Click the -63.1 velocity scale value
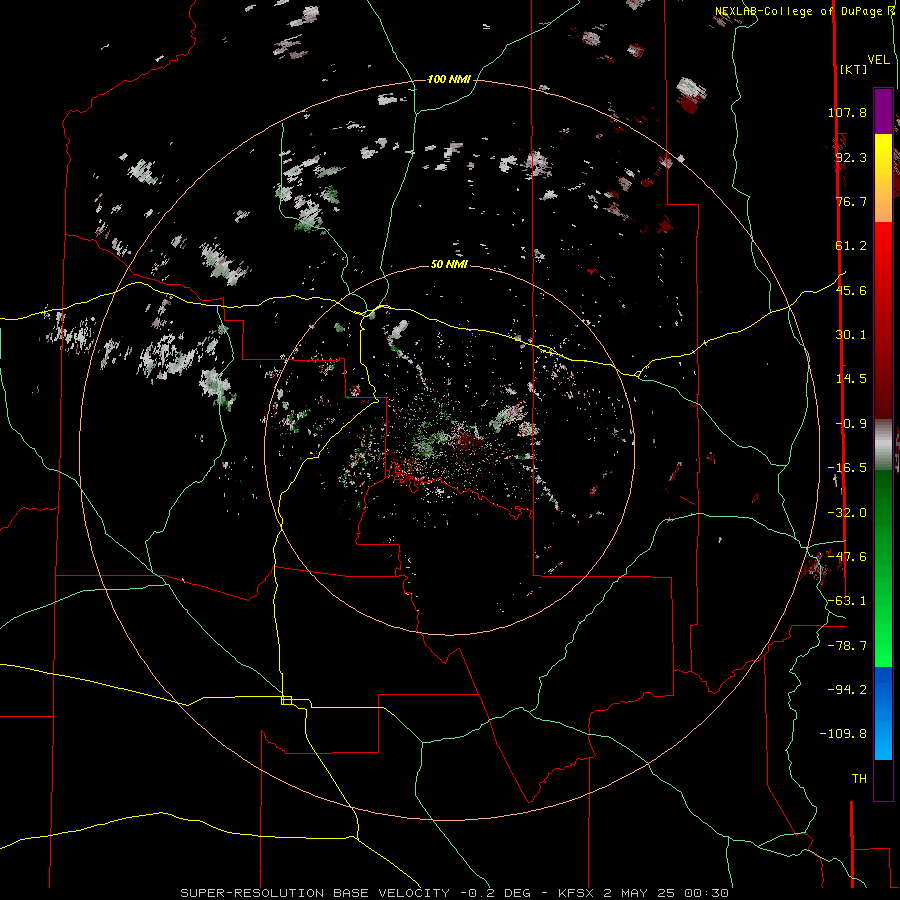 pos(847,601)
